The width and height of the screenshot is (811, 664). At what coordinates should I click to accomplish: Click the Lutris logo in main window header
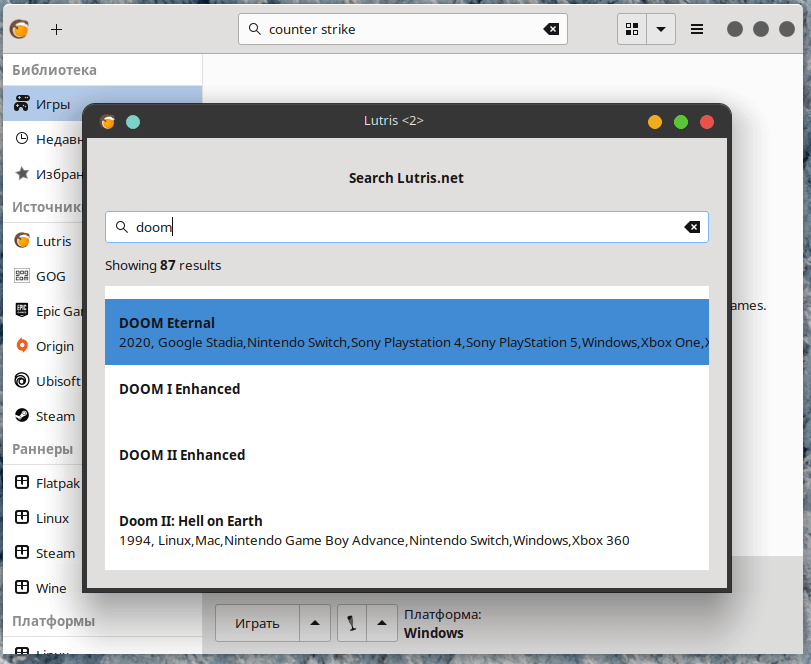(20, 29)
